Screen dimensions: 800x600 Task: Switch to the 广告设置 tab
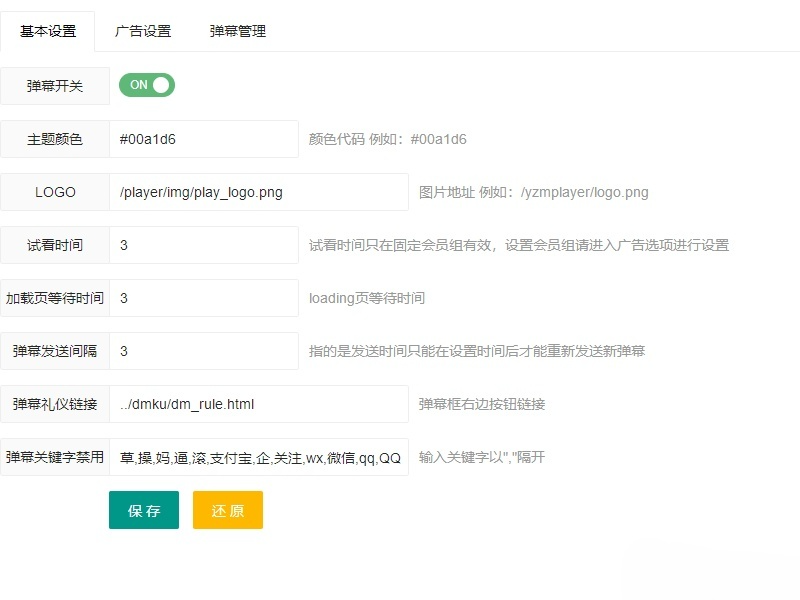(x=141, y=31)
